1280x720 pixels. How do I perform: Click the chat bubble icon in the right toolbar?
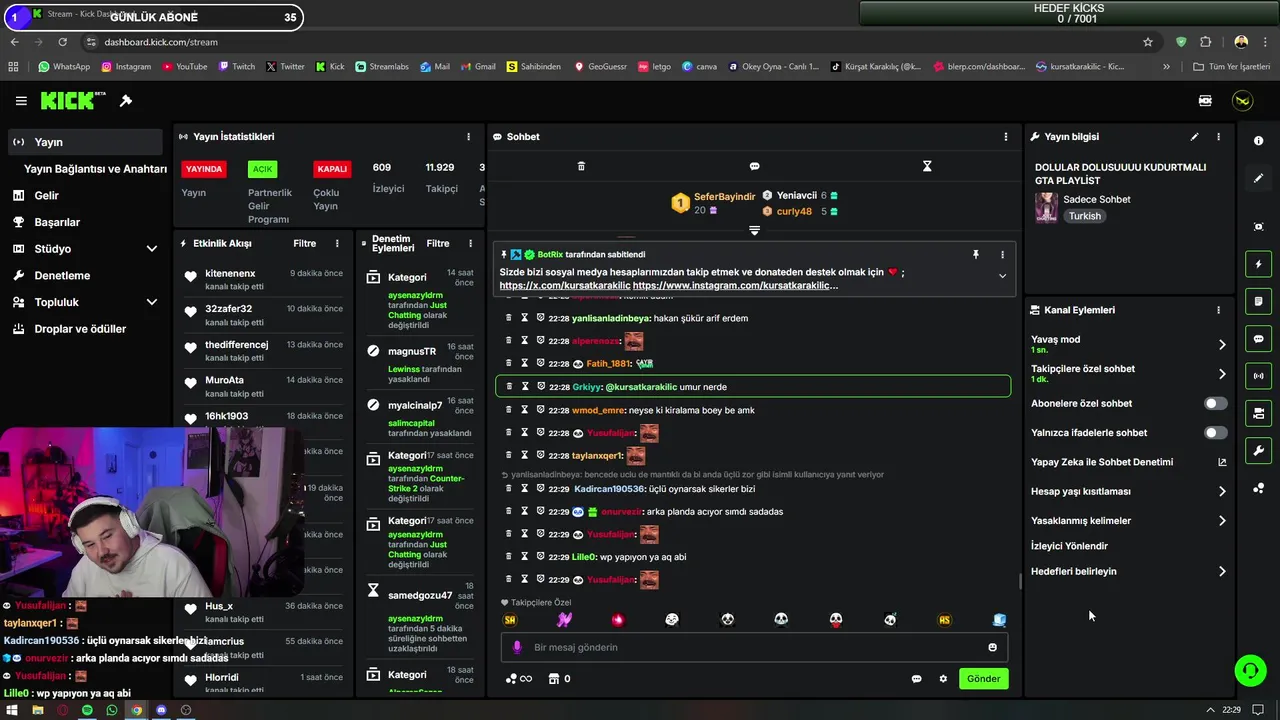[1258, 339]
